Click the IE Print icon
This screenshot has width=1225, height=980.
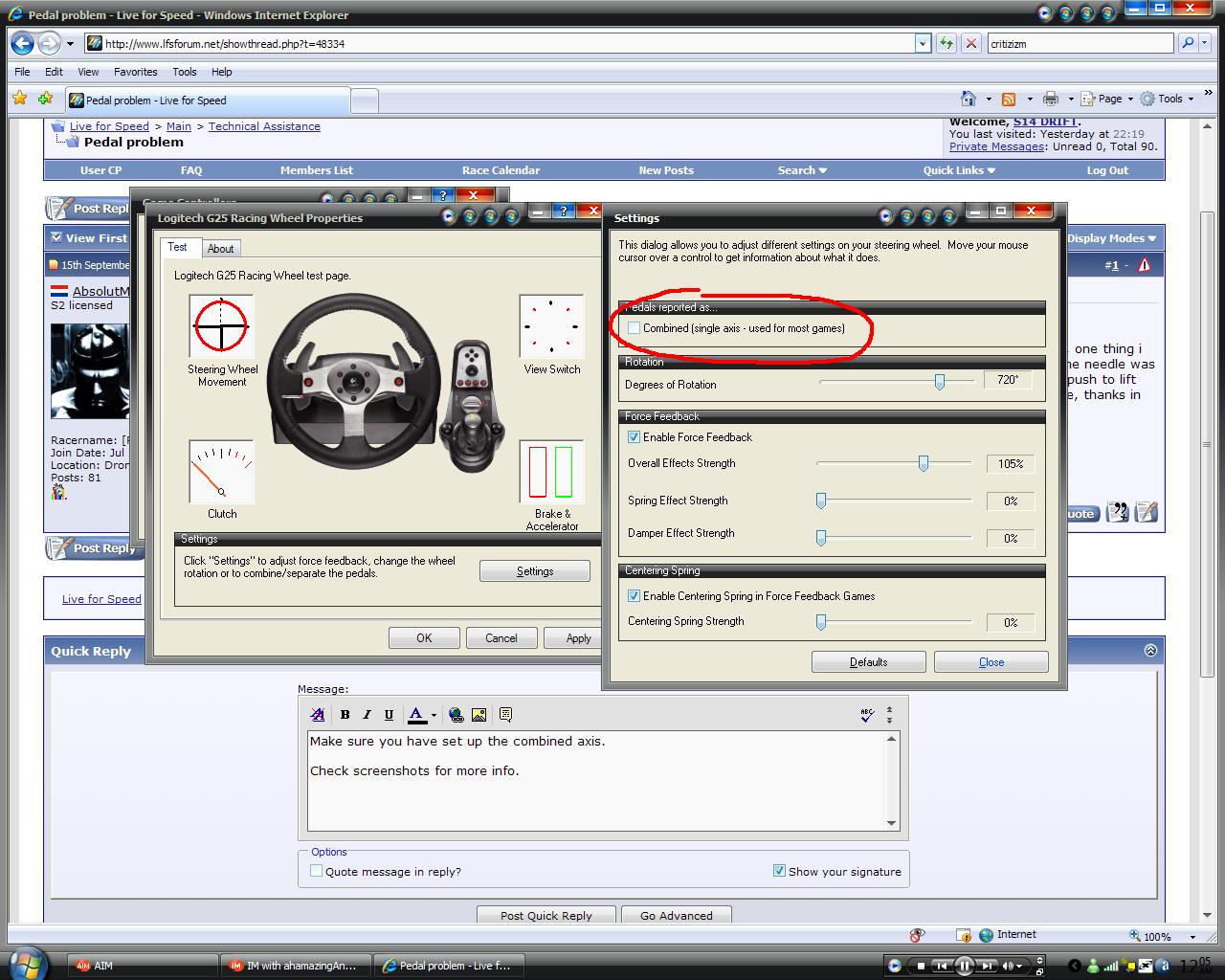(x=1051, y=99)
